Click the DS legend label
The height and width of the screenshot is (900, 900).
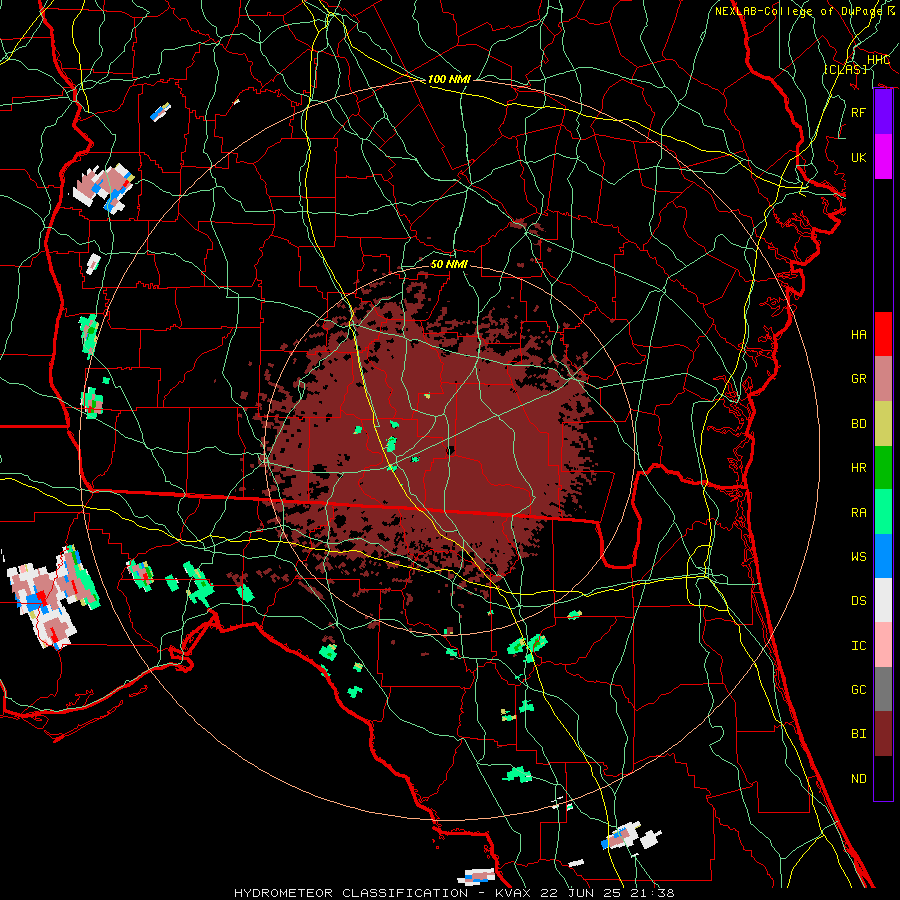coord(859,601)
